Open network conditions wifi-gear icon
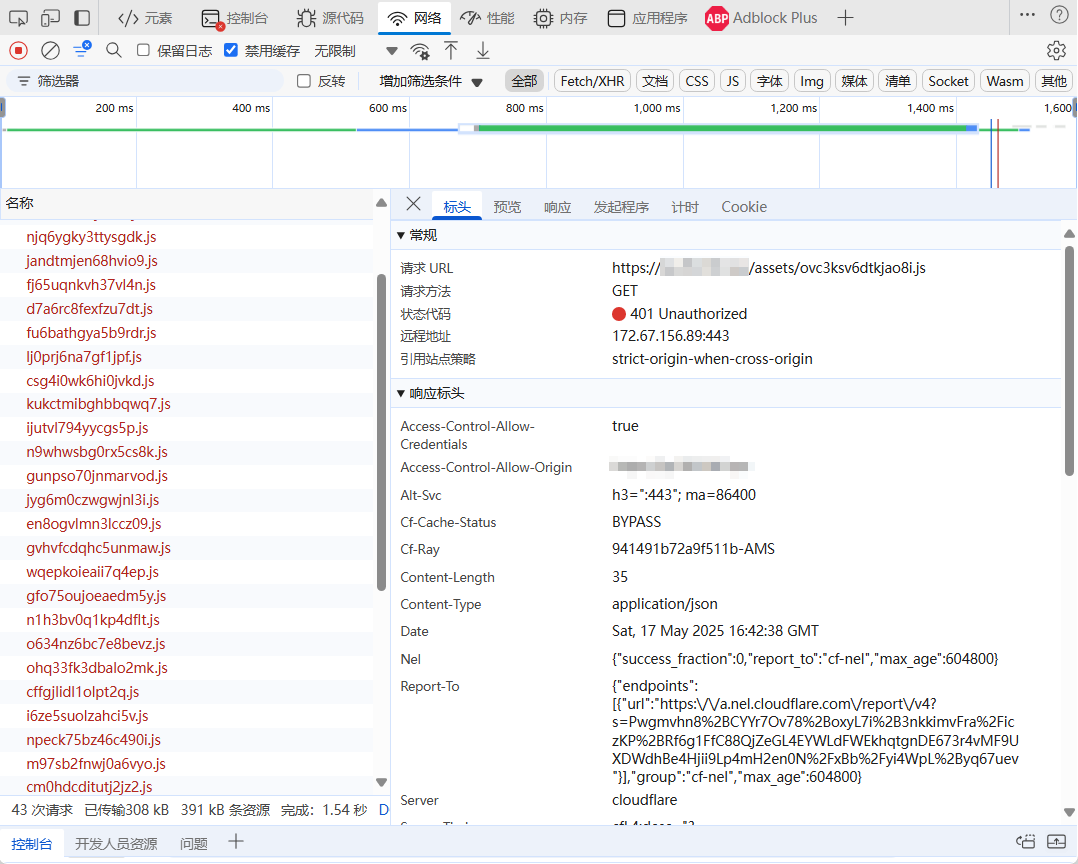The width and height of the screenshot is (1078, 864). pos(420,51)
